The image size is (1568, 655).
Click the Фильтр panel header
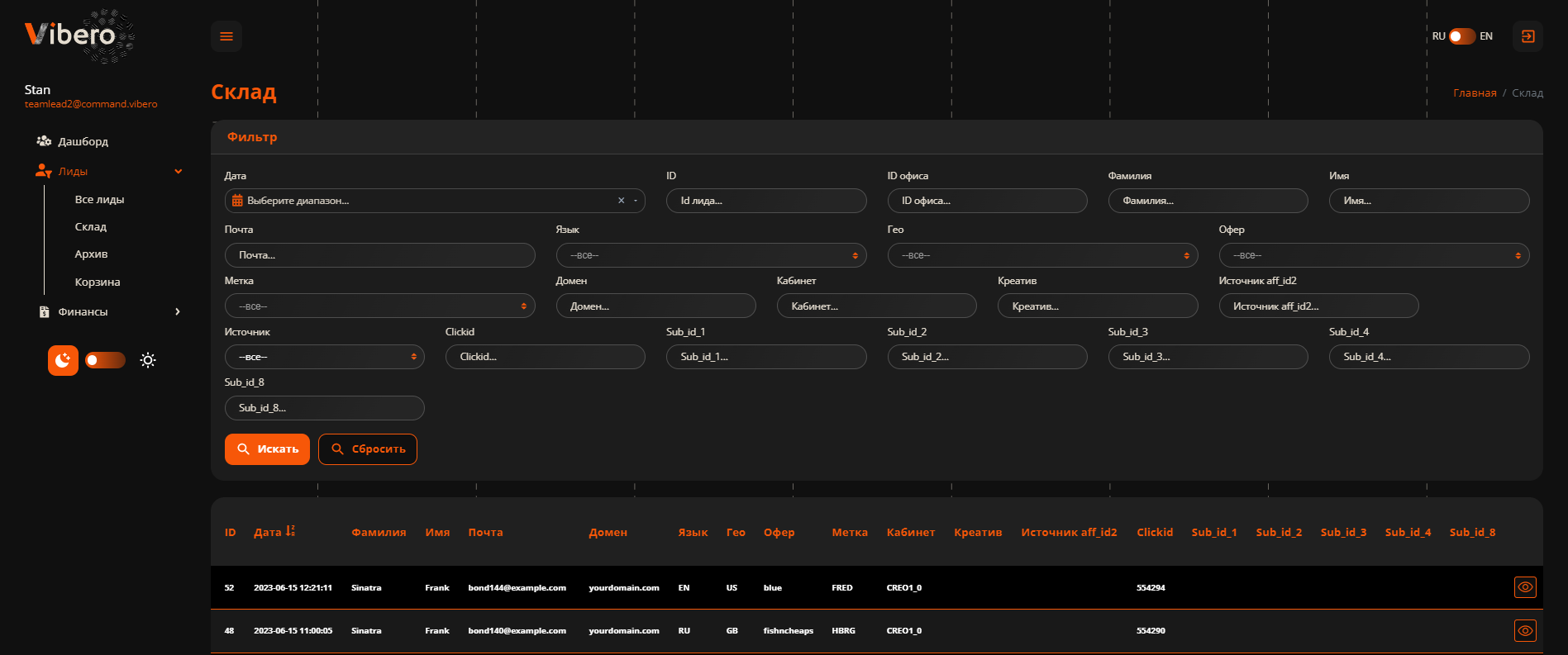[876, 137]
